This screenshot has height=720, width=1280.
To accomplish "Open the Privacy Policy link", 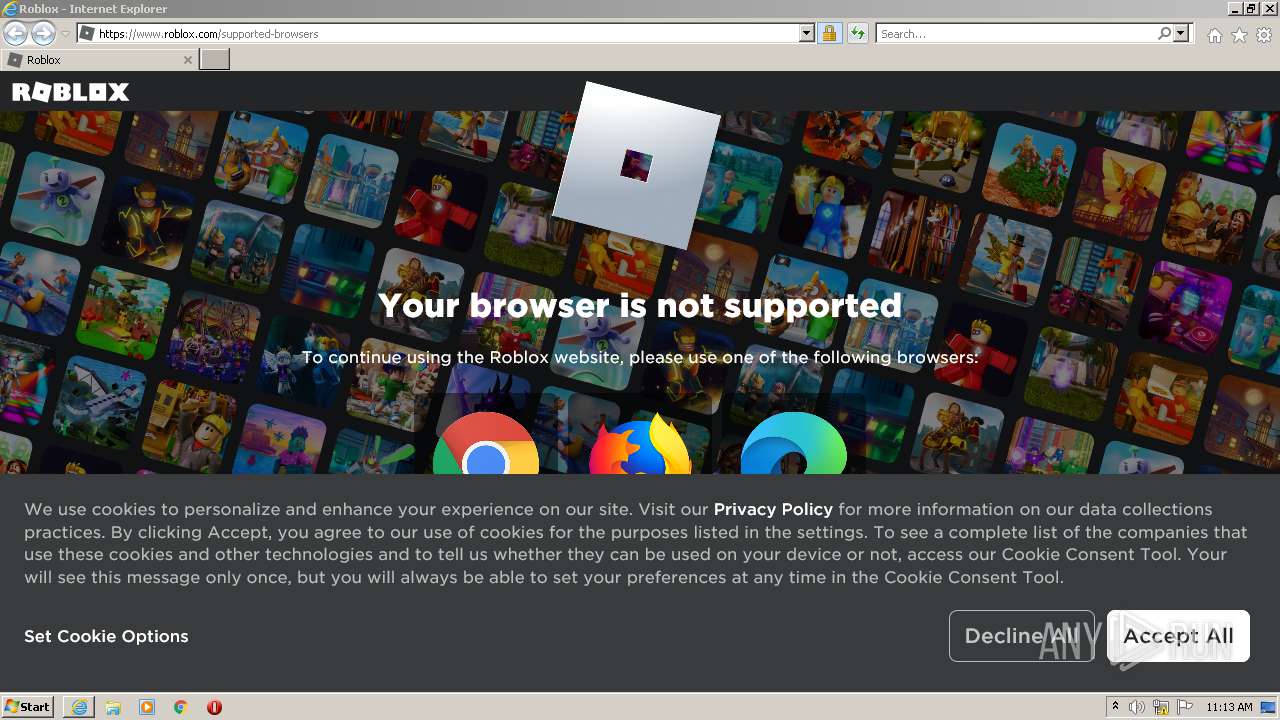I will click(773, 509).
